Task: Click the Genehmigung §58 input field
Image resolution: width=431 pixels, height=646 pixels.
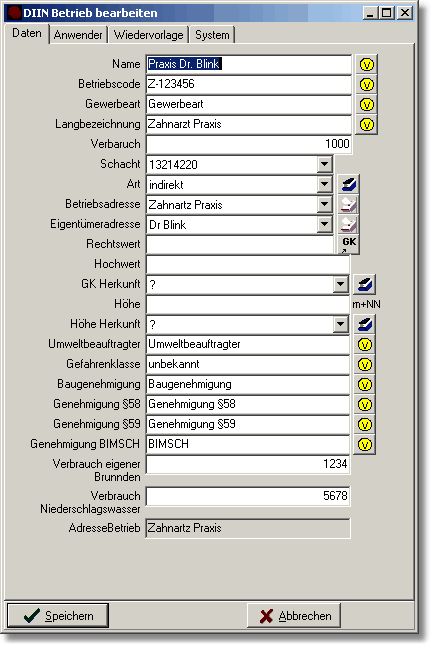Action: tap(248, 404)
